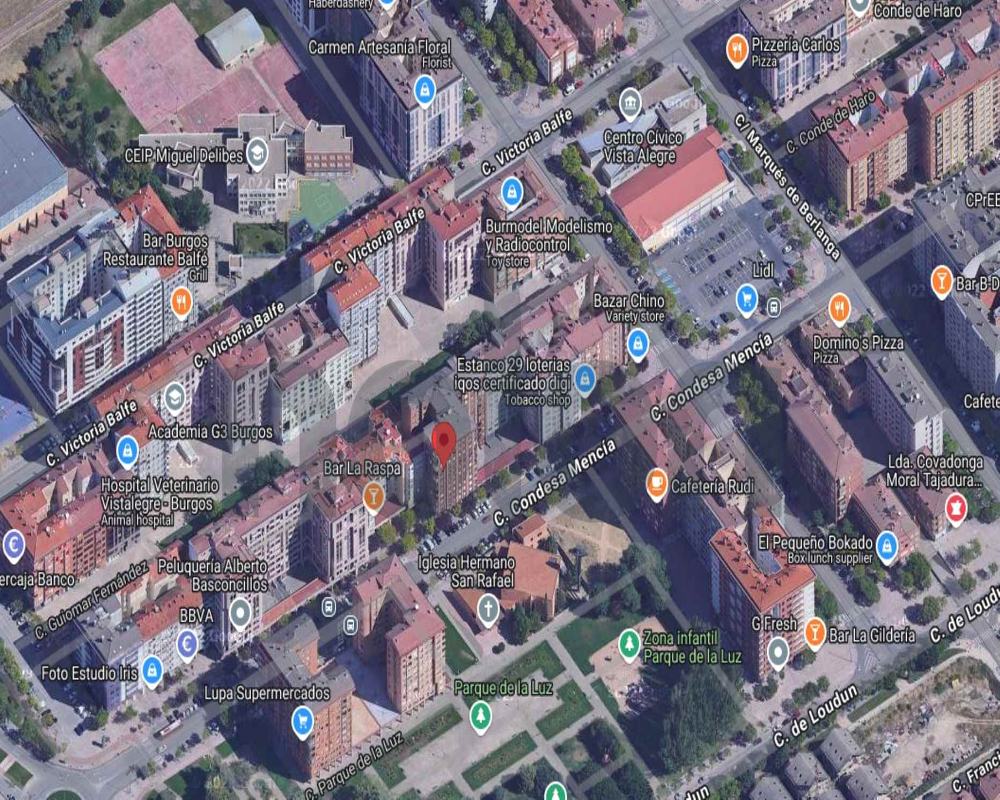This screenshot has height=800, width=1000.
Task: Select the CEIP Miguel Delibes school marker
Action: click(x=257, y=154)
